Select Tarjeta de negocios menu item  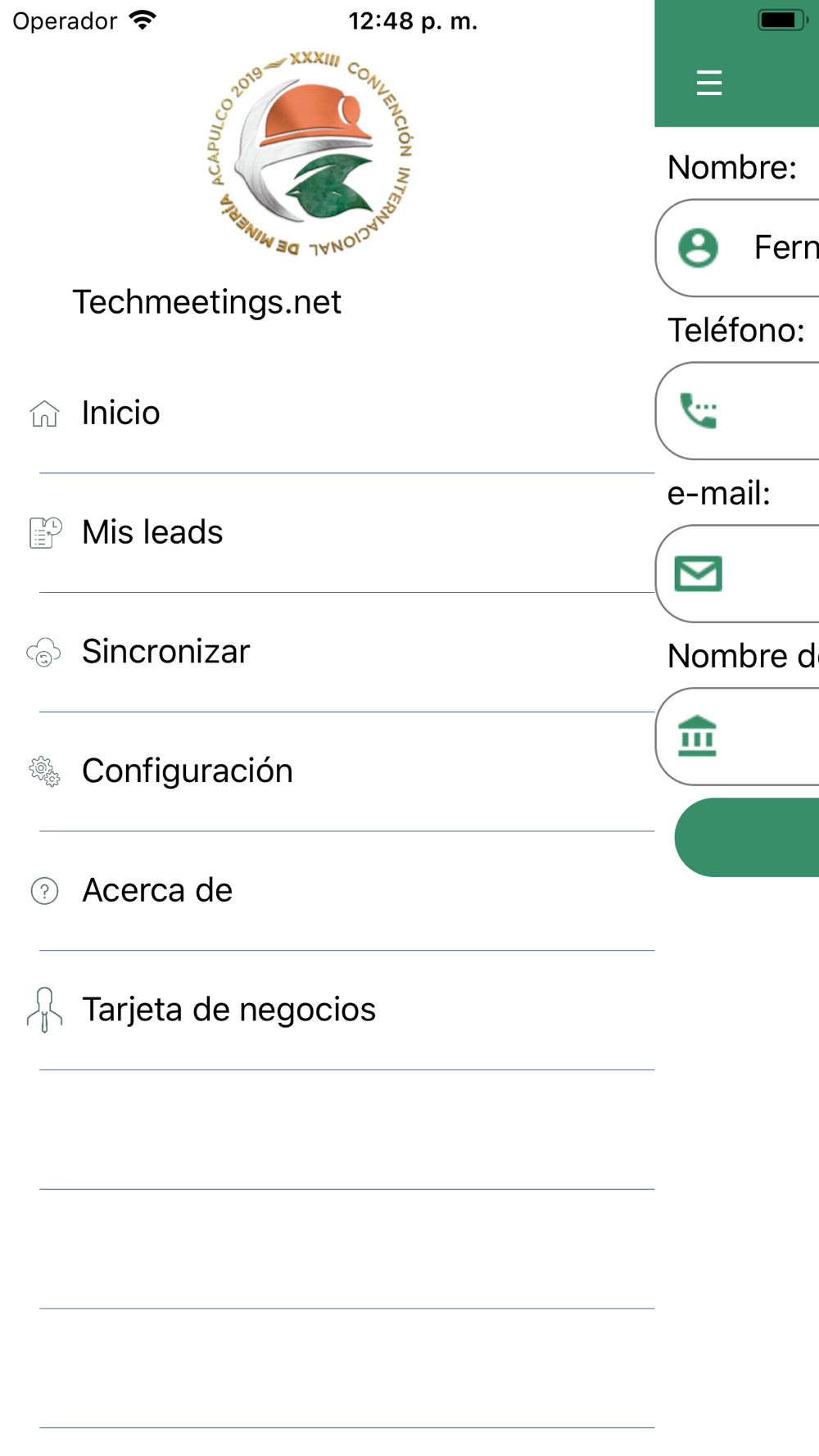coord(328,1010)
